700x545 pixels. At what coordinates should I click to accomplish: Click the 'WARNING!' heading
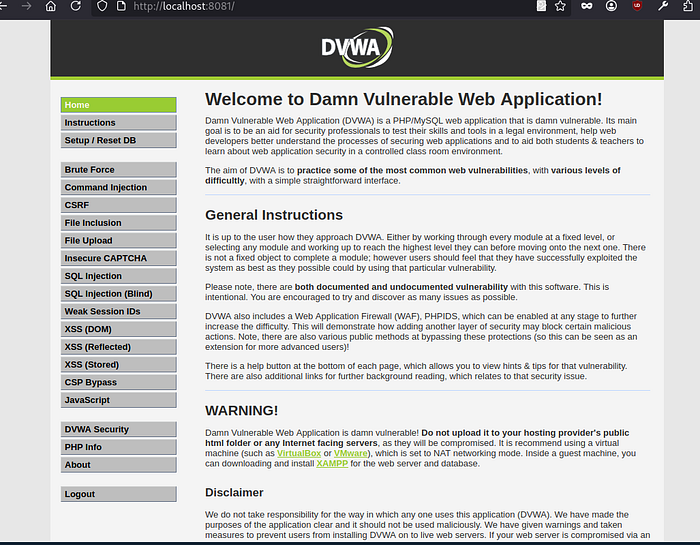(242, 411)
